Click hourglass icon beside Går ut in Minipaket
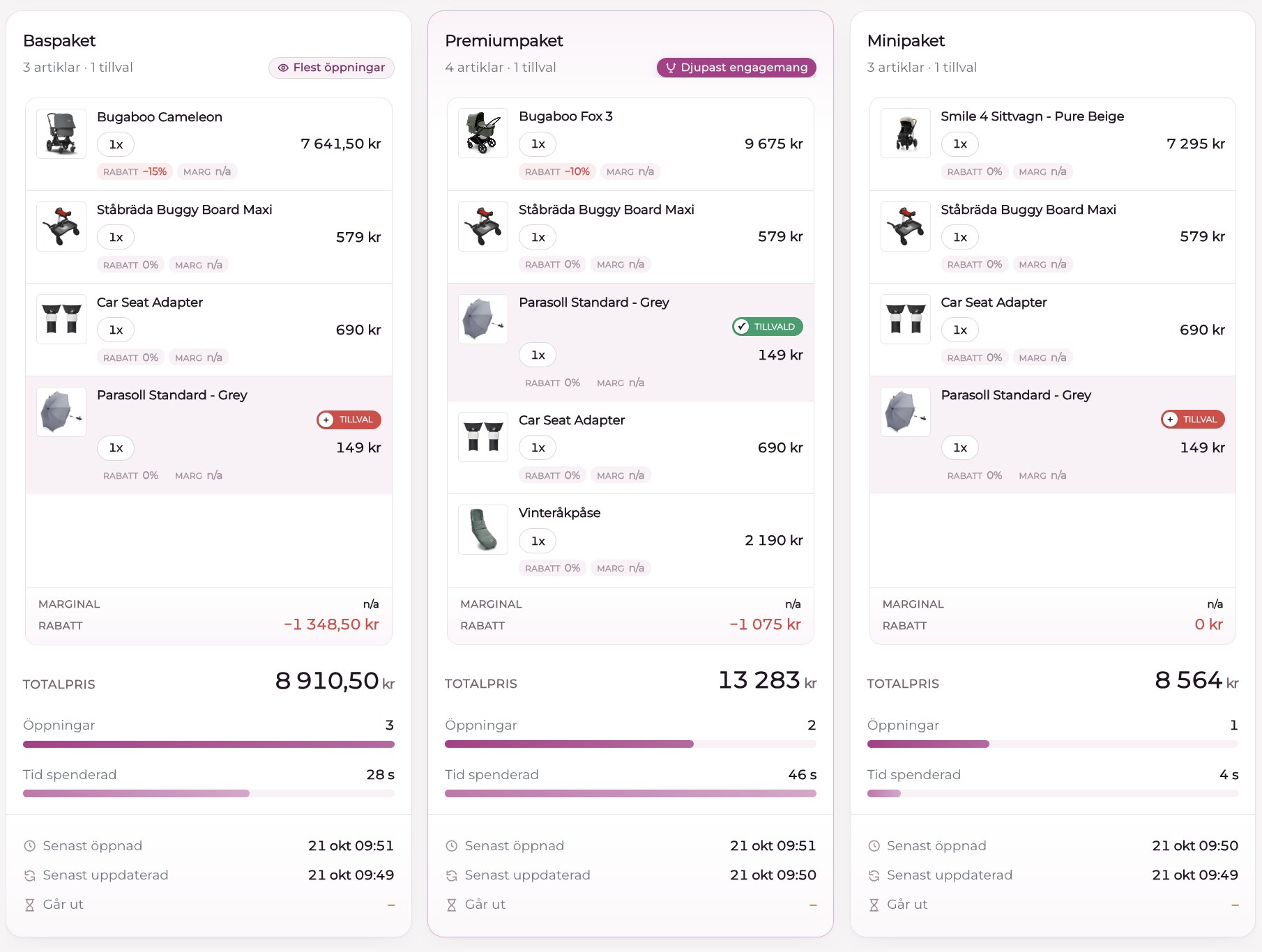This screenshot has width=1262, height=952. [874, 905]
